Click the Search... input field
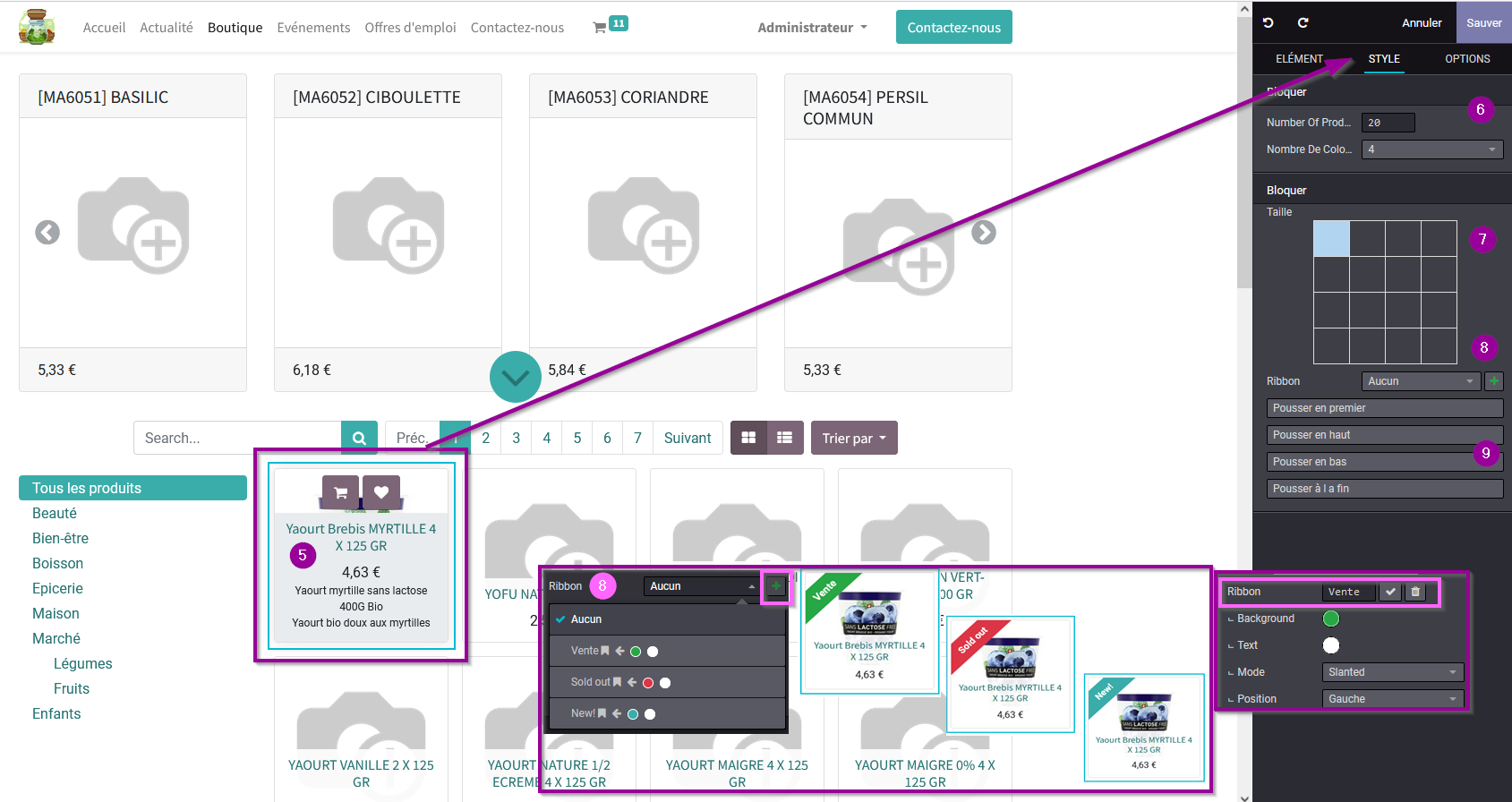The width and height of the screenshot is (1512, 802). tap(237, 438)
